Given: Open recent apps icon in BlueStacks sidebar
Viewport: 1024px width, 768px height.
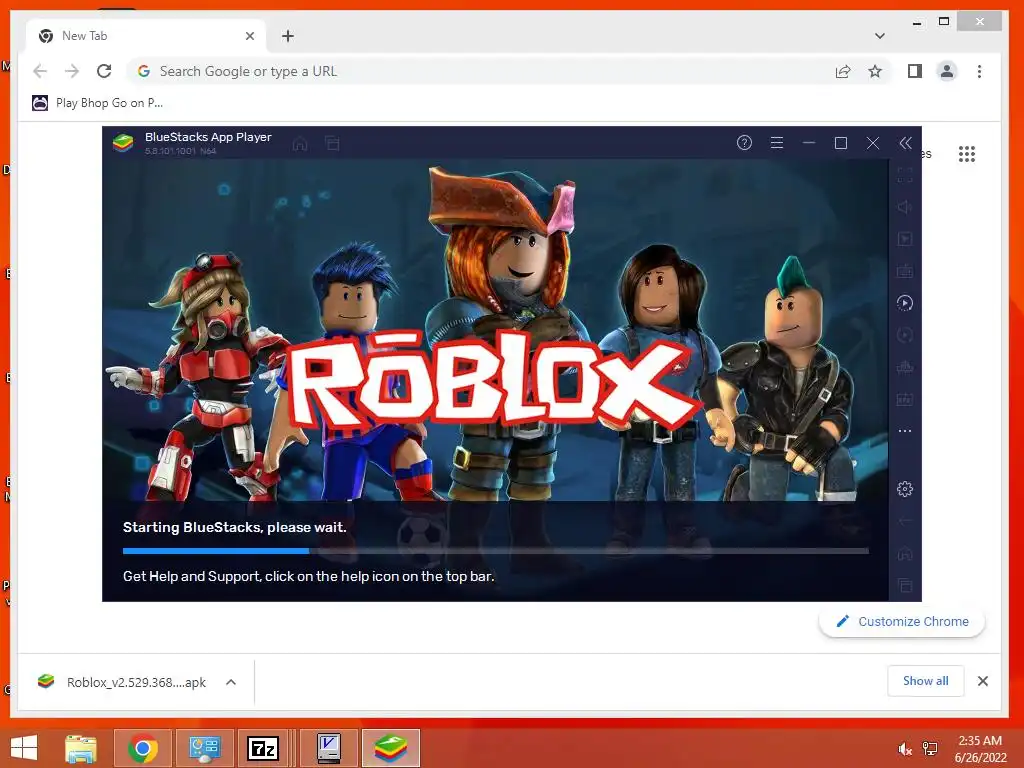Looking at the screenshot, I should (x=904, y=585).
